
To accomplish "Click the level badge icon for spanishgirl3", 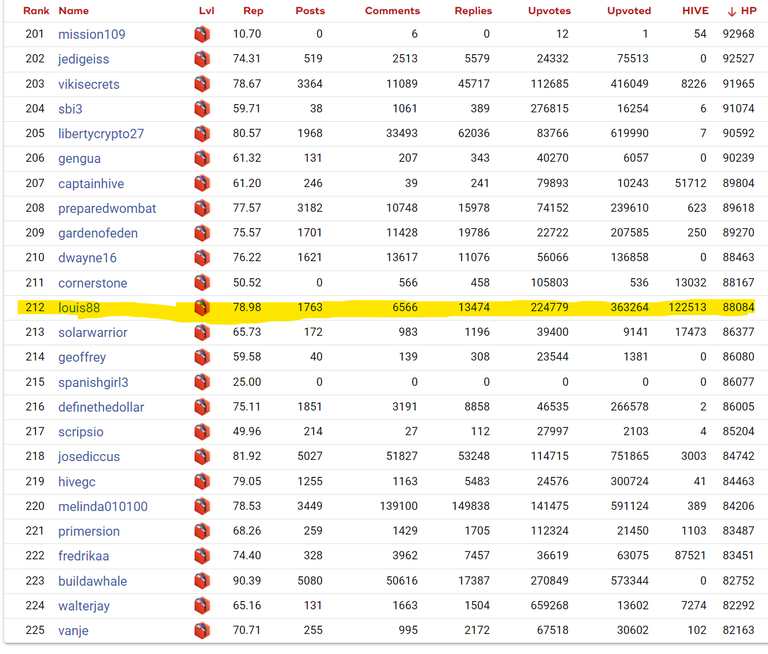I will (x=202, y=382).
